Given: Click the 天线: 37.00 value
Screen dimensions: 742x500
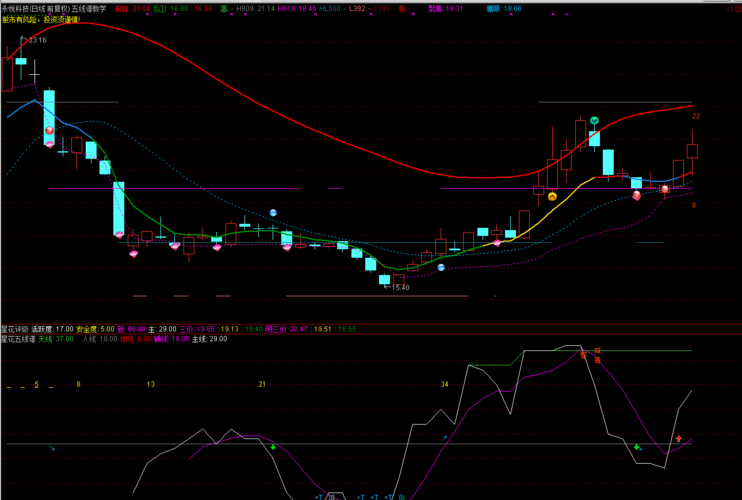Looking at the screenshot, I should (x=56, y=339).
